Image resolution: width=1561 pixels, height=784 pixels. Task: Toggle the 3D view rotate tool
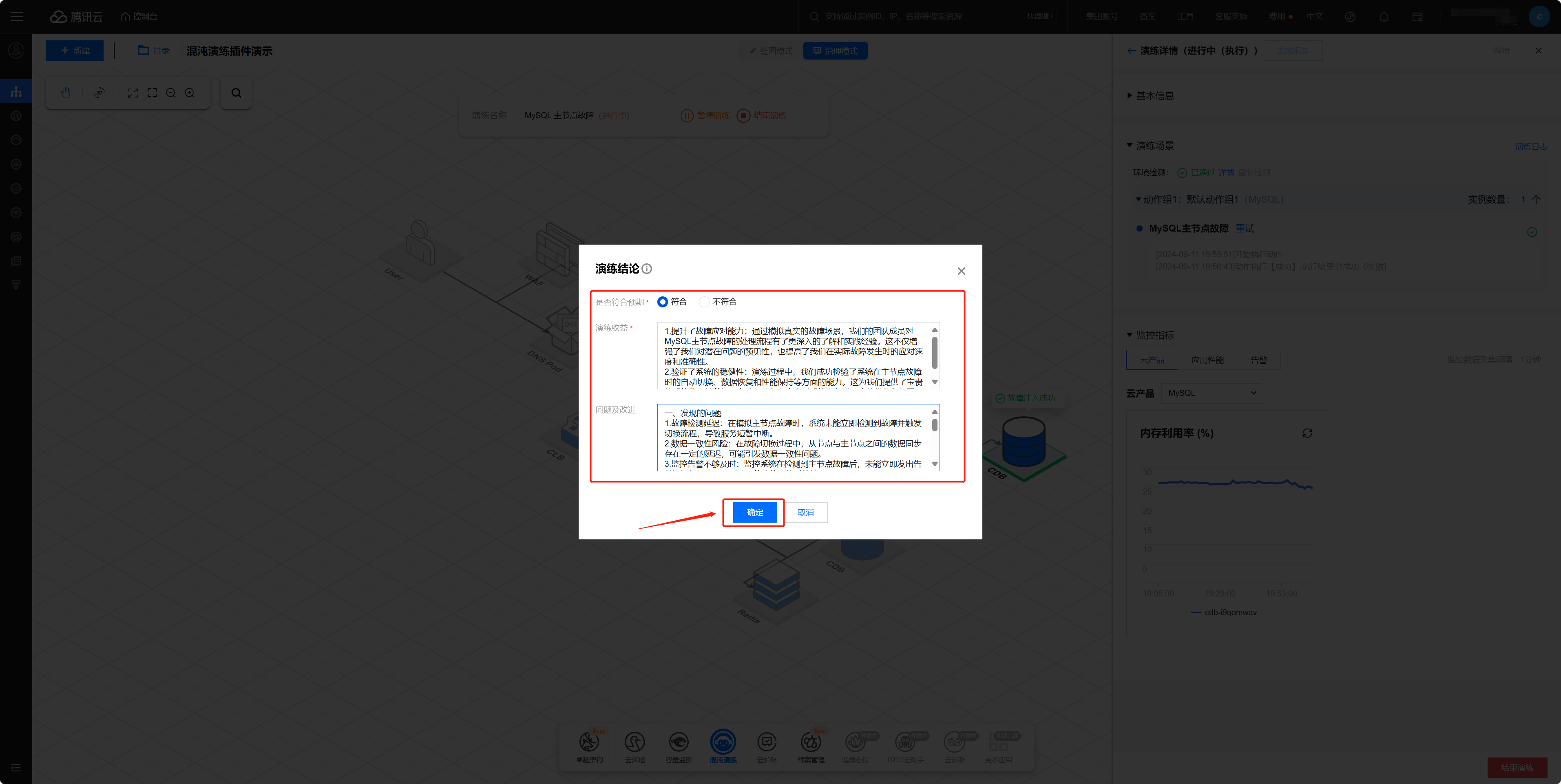click(99, 93)
